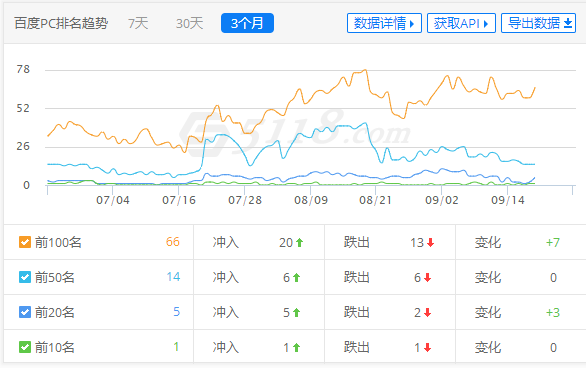Image resolution: width=586 pixels, height=368 pixels.
Task: Click the 26 y-axis label
Action: [x=23, y=146]
